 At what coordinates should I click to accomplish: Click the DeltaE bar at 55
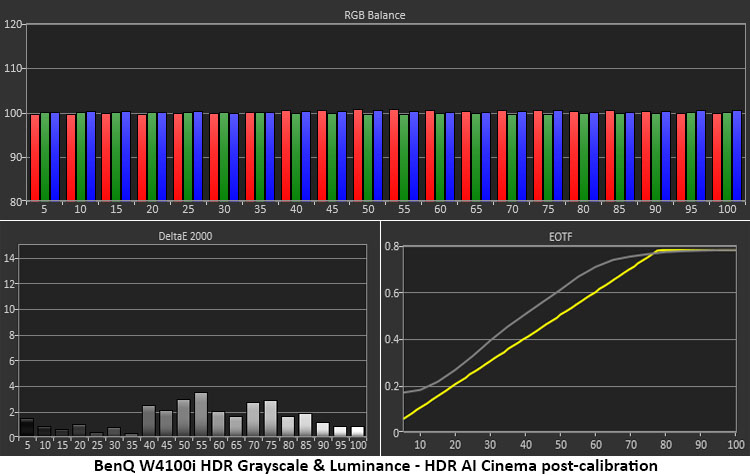click(x=201, y=414)
